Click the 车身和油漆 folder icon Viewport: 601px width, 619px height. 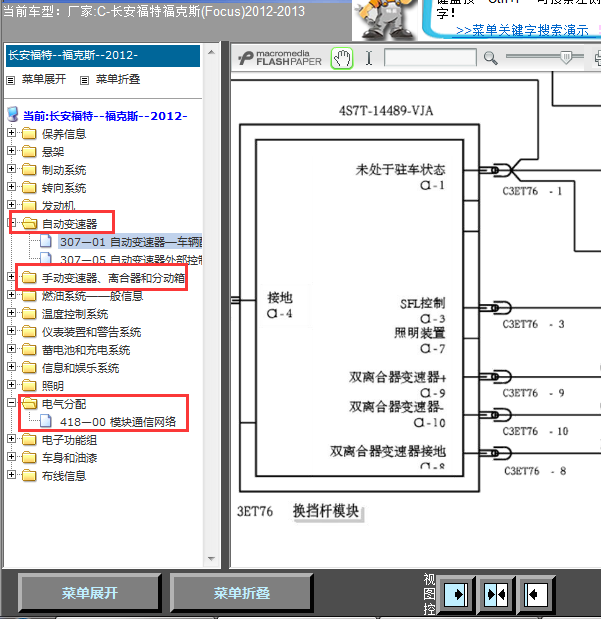(29, 457)
